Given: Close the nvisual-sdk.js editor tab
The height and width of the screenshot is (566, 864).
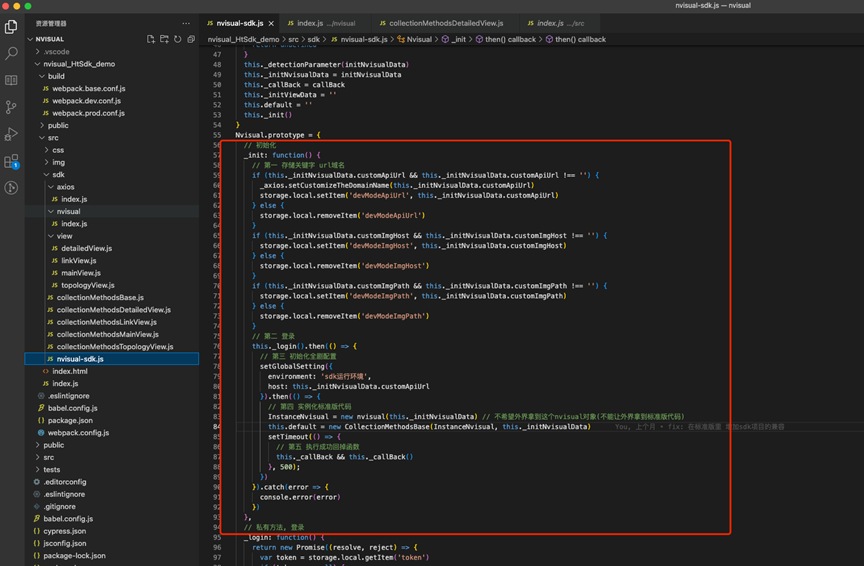Looking at the screenshot, I should point(271,23).
